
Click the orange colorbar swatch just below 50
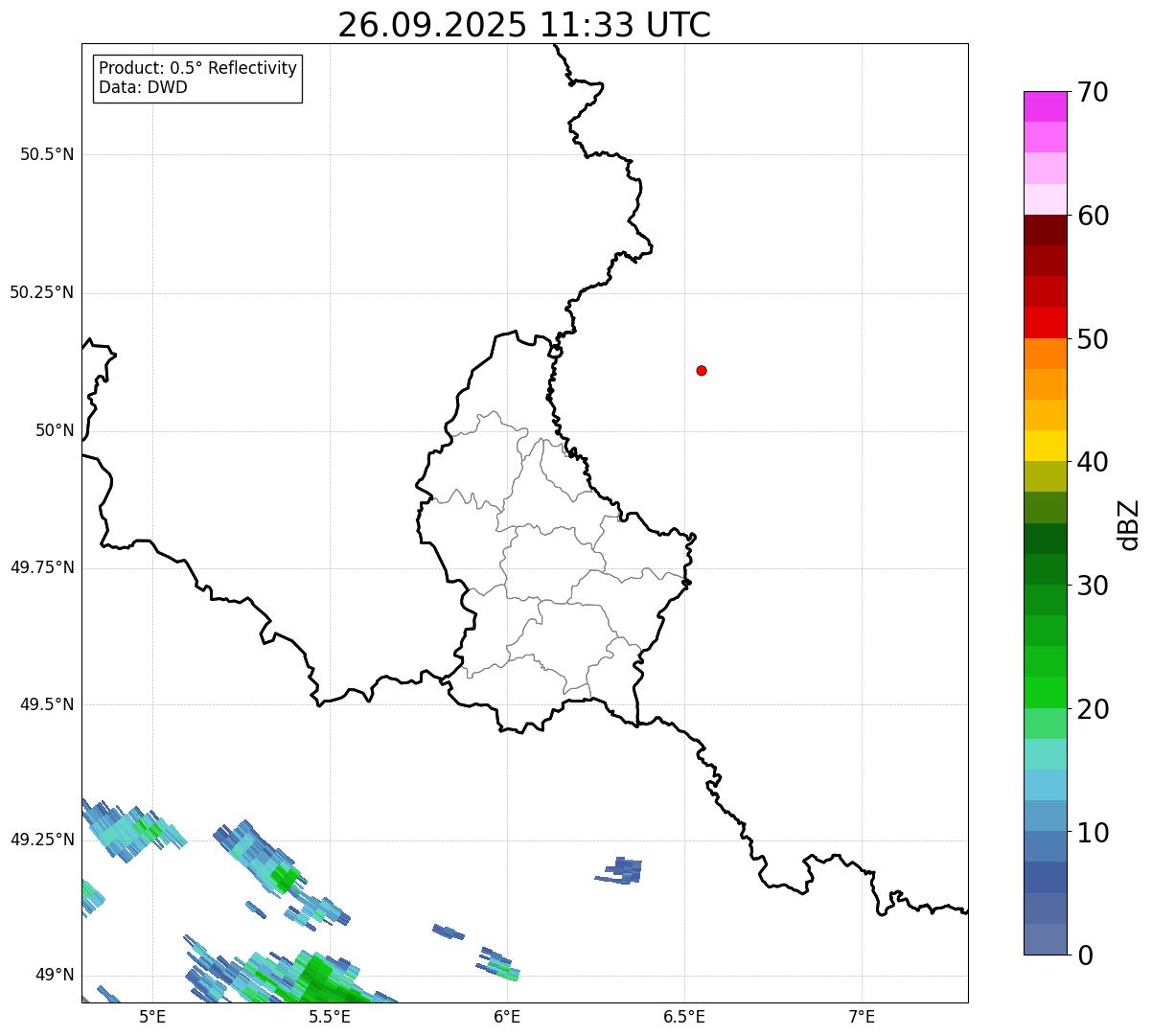pos(1045,354)
